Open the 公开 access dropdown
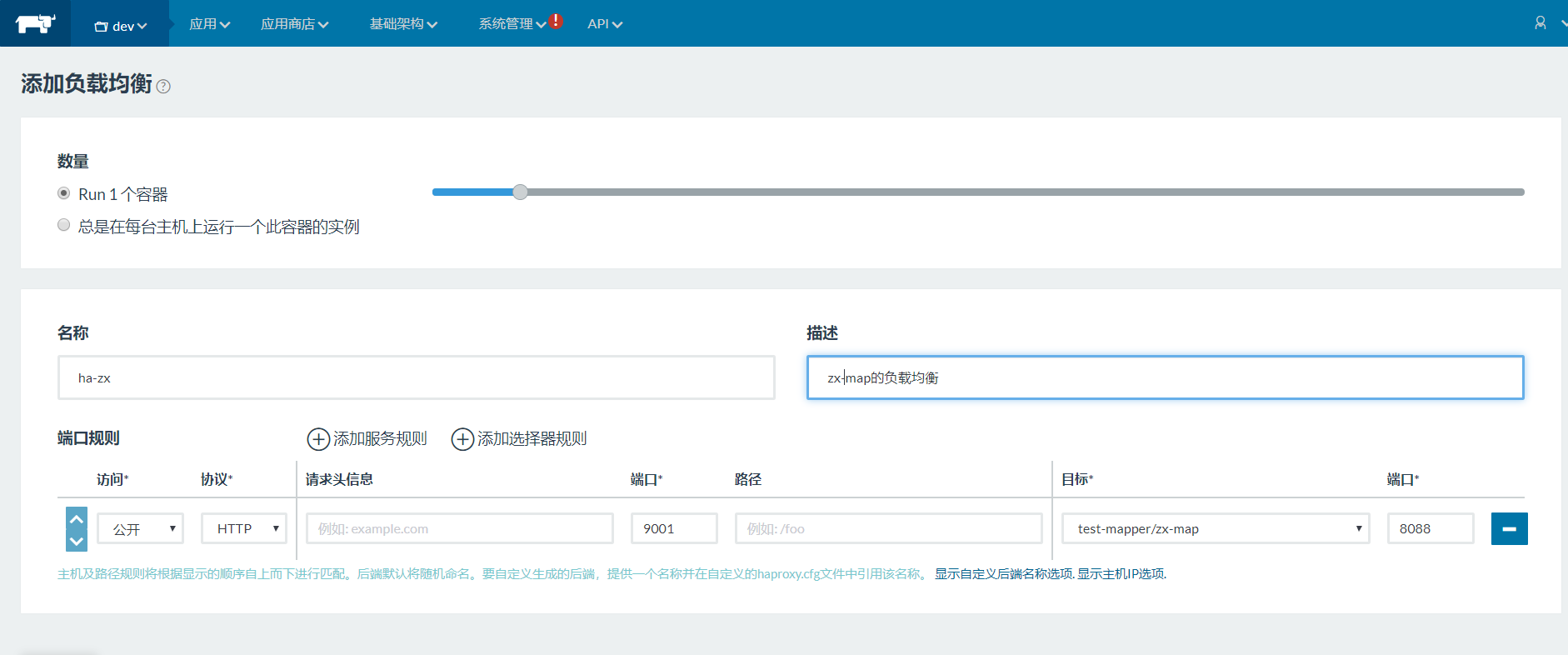This screenshot has height=655, width=1568. point(141,529)
